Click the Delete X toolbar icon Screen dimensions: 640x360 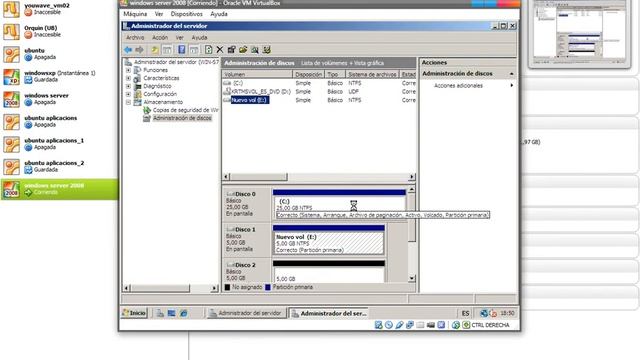(x=220, y=50)
